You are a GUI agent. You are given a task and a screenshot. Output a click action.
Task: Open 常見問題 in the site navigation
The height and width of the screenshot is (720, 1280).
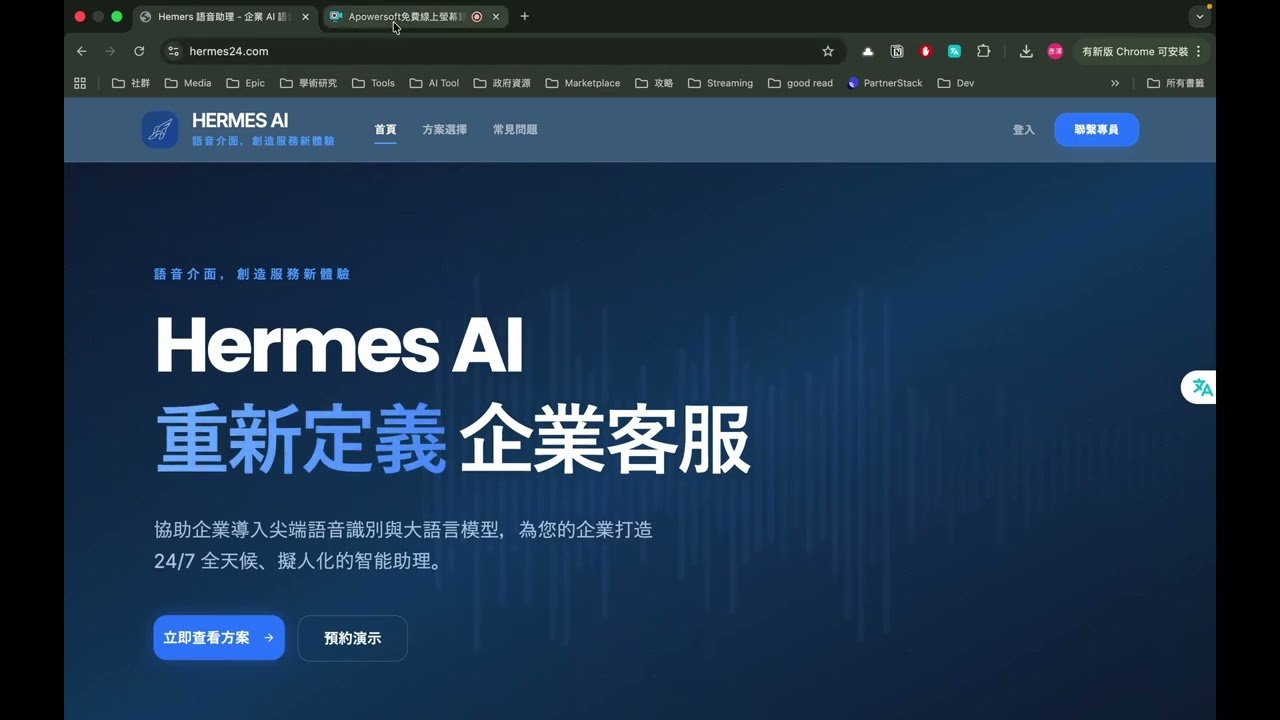click(515, 129)
